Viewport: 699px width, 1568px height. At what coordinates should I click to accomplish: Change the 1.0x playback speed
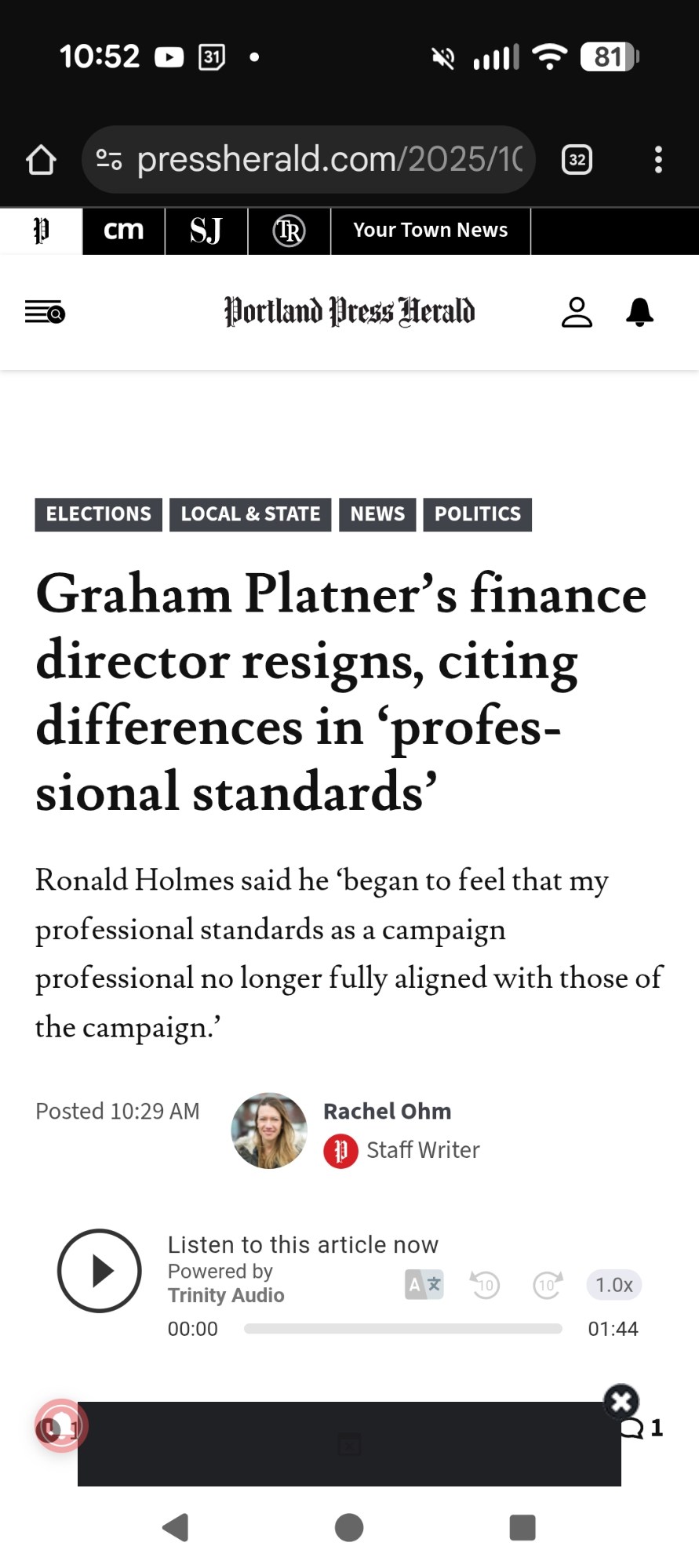click(x=613, y=1285)
